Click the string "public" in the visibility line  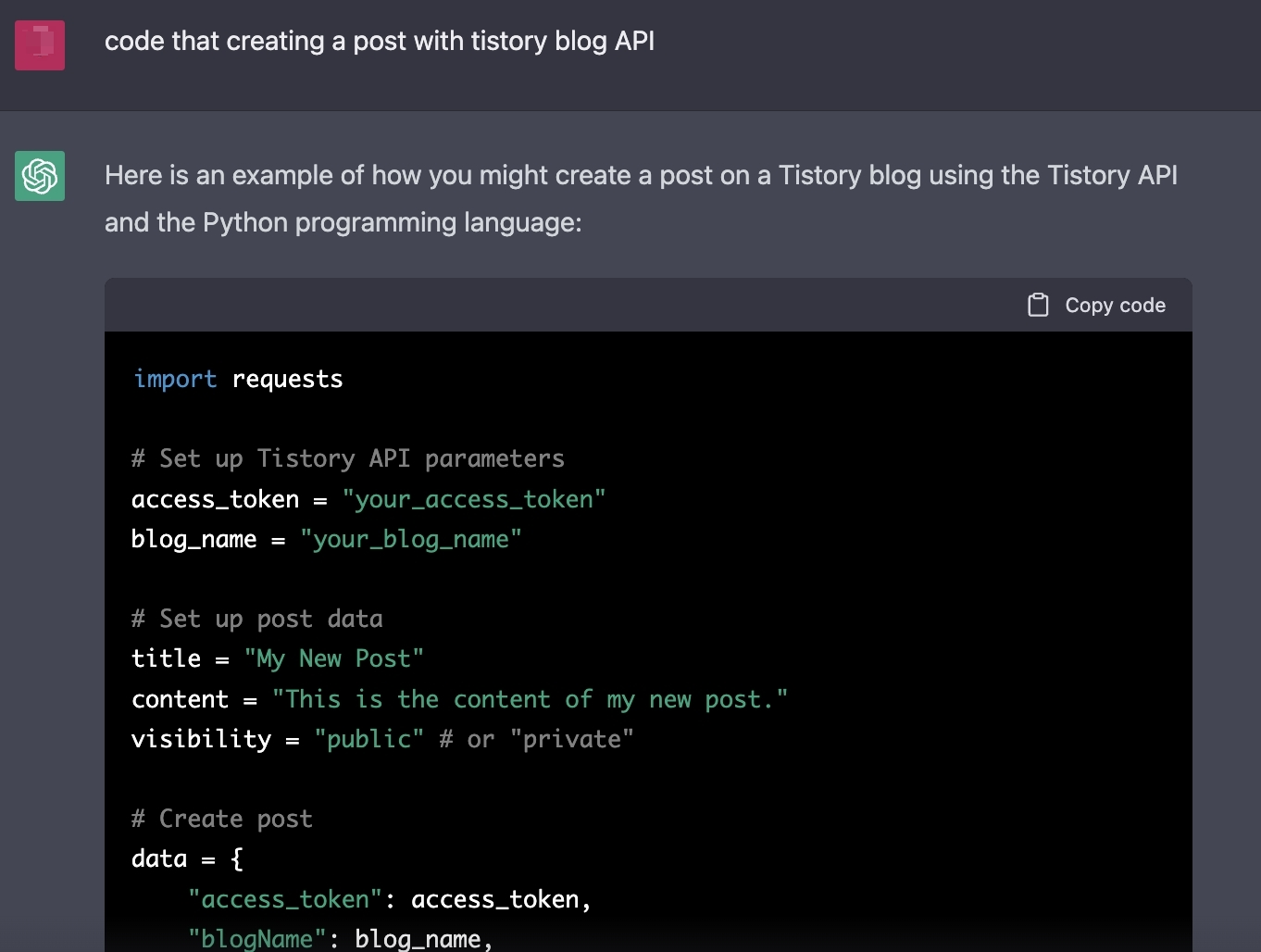click(x=369, y=740)
